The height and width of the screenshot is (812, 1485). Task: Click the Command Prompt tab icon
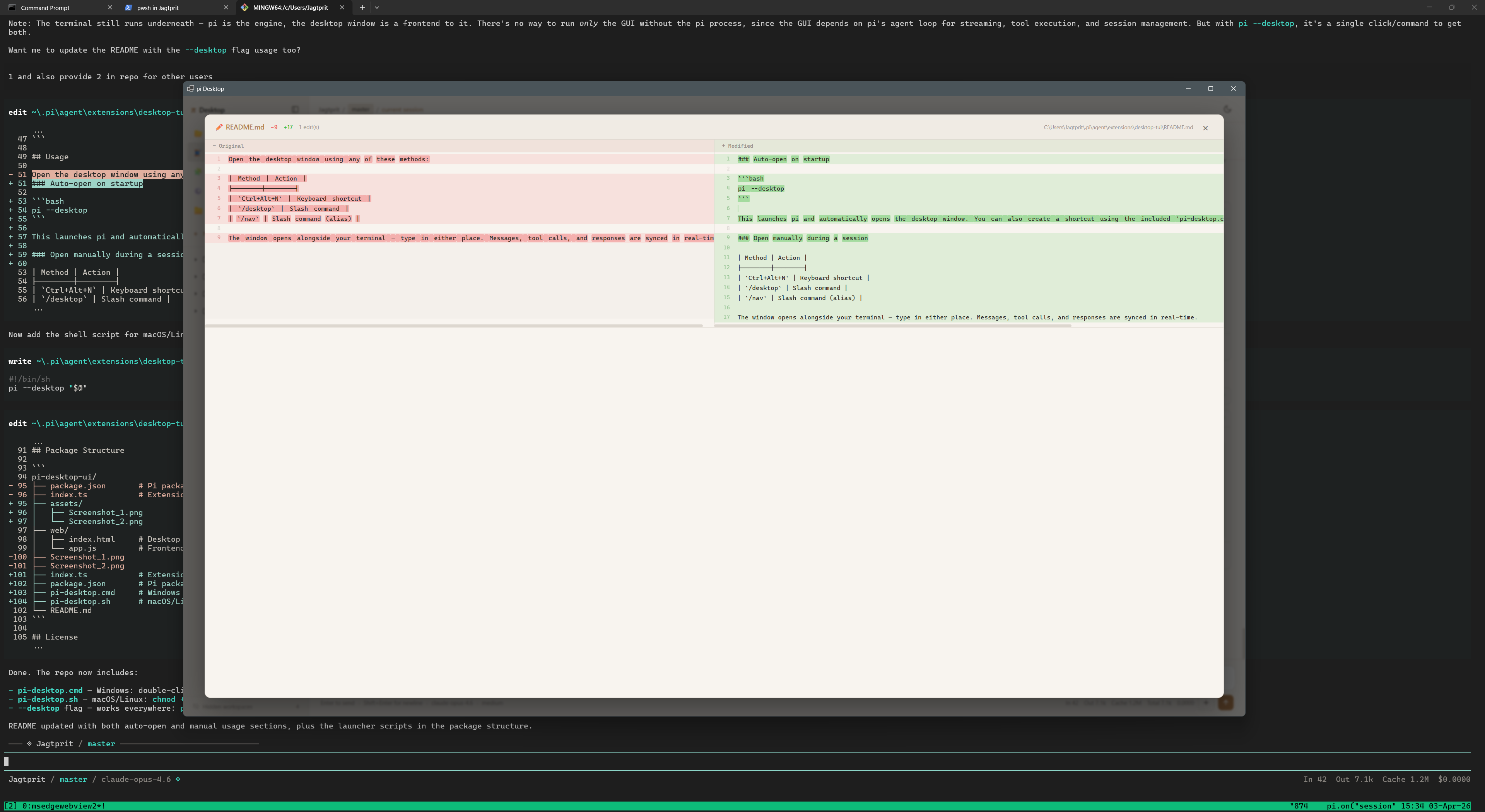tap(12, 7)
